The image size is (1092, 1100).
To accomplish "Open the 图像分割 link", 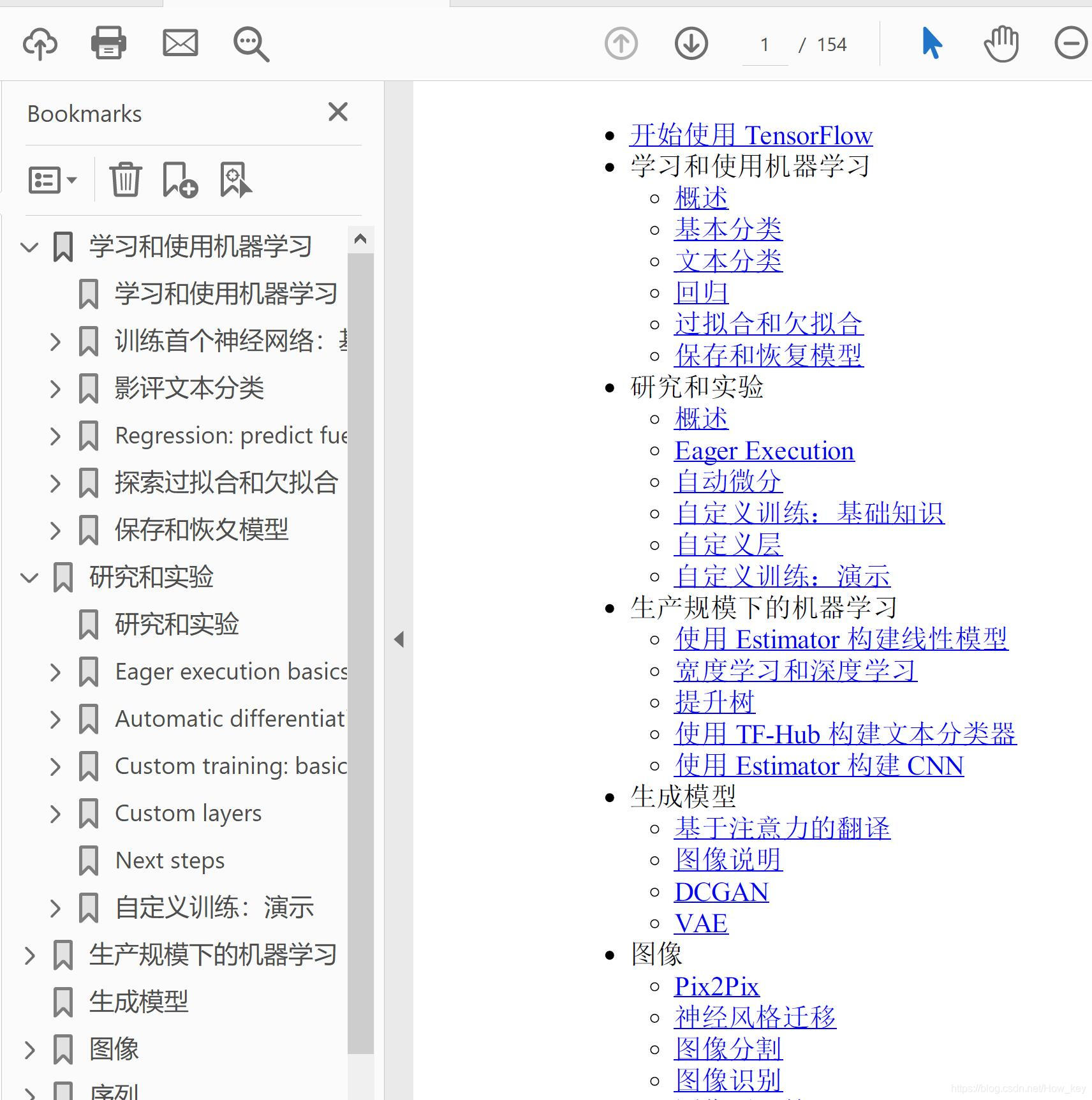I will [x=728, y=1049].
